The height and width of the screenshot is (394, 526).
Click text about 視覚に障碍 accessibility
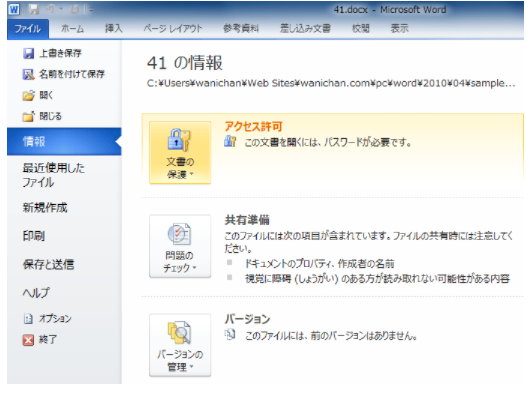click(x=377, y=279)
